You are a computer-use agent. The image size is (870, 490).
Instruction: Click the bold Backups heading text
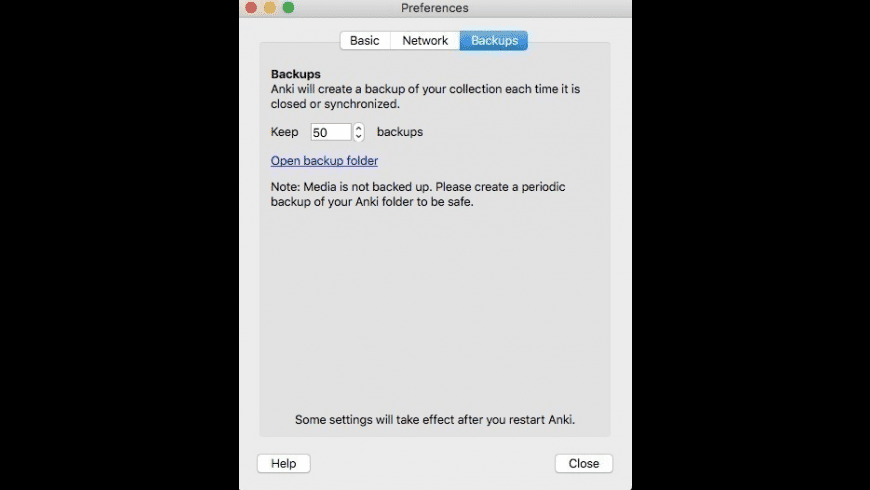(x=296, y=74)
